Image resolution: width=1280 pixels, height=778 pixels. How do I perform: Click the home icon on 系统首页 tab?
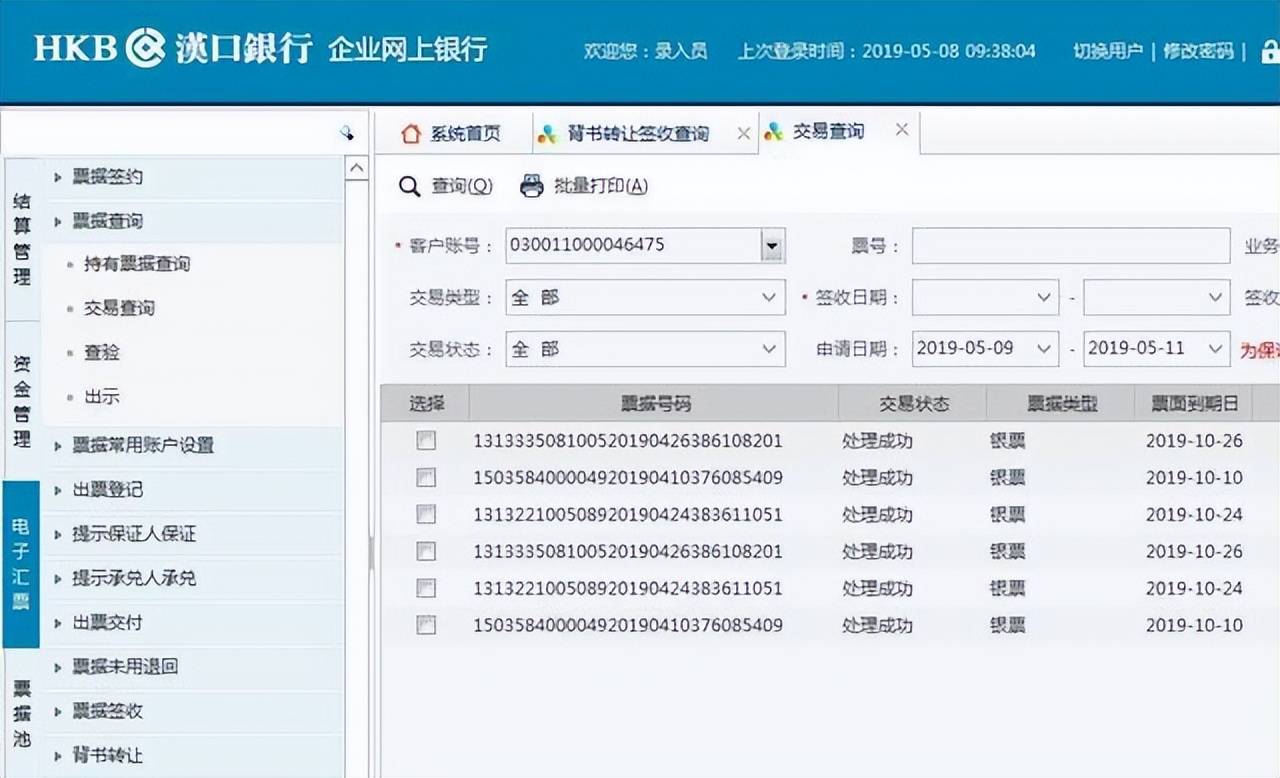[x=410, y=134]
